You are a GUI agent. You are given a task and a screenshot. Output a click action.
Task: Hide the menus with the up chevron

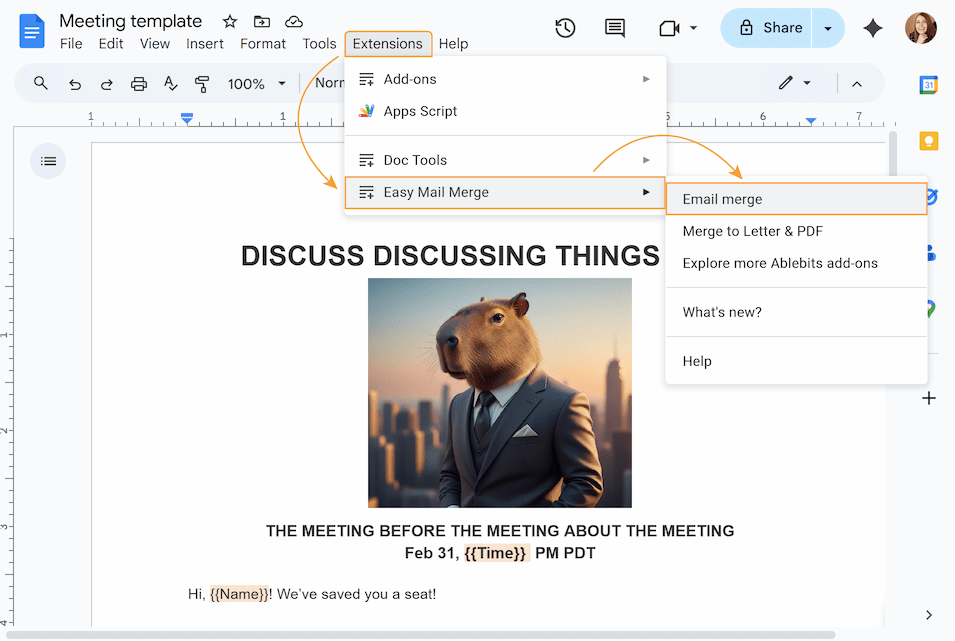[x=857, y=84]
